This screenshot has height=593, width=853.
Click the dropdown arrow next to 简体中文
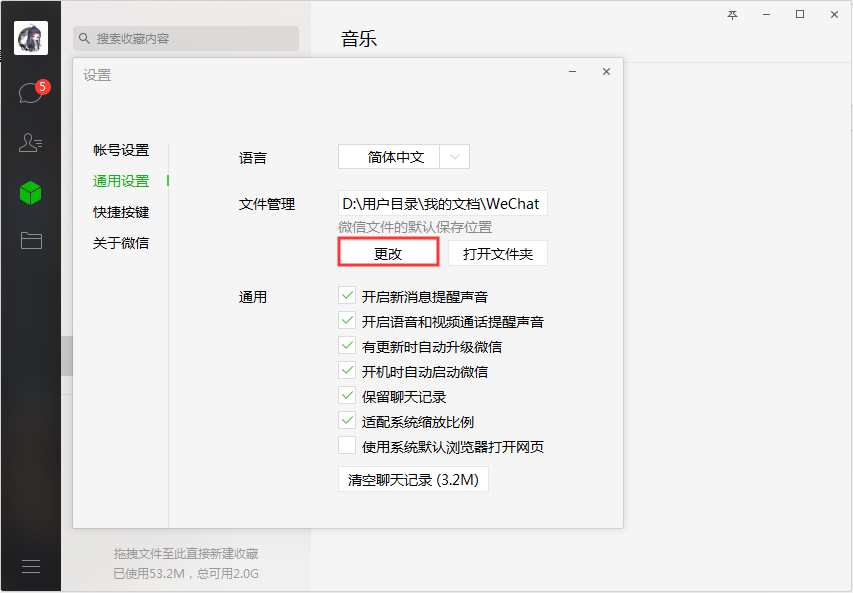click(455, 156)
